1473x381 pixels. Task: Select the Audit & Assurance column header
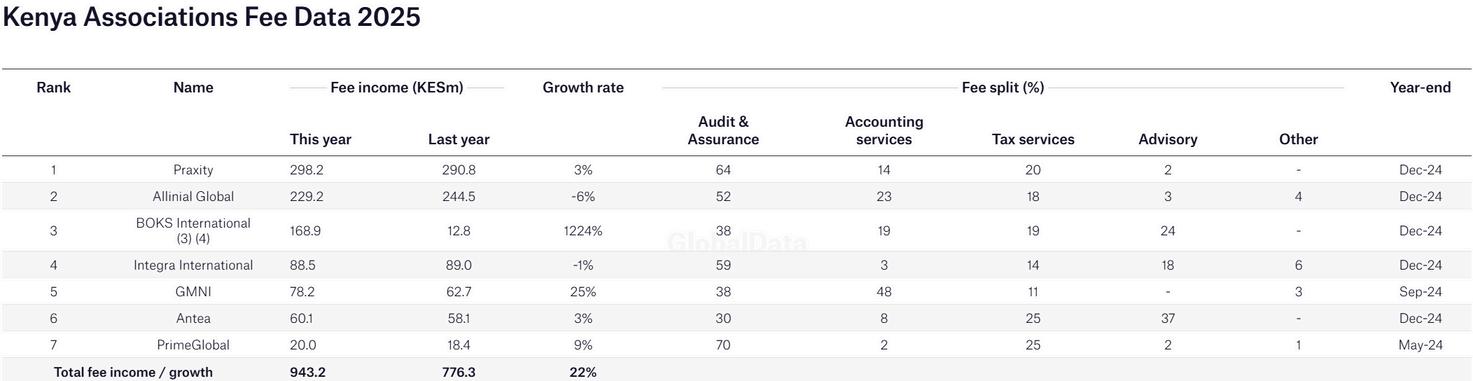(x=723, y=131)
